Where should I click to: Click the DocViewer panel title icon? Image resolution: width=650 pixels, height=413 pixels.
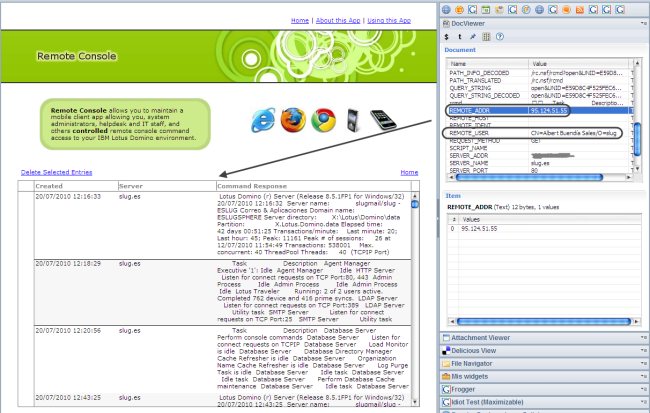point(446,24)
